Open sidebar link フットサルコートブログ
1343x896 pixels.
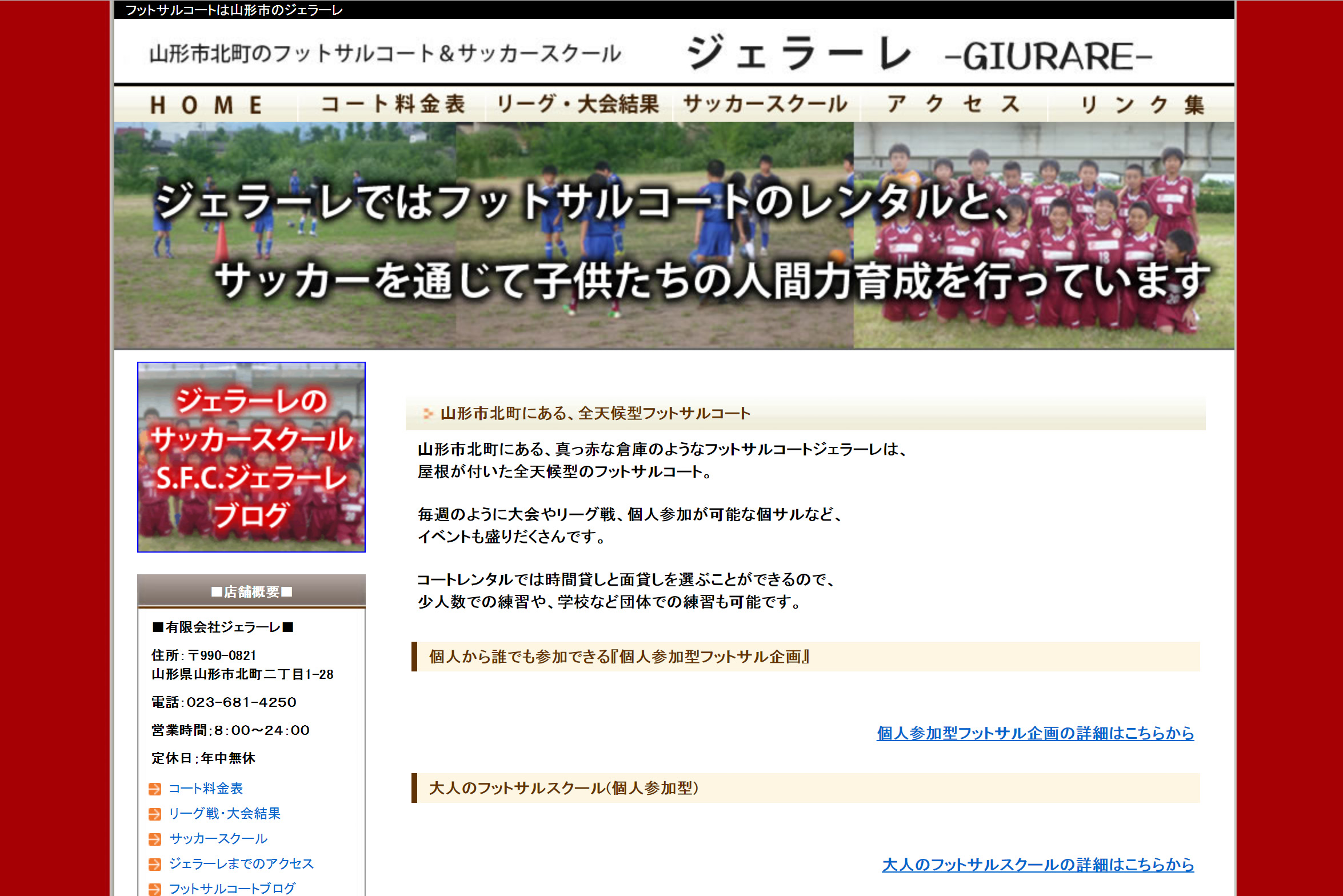click(232, 889)
